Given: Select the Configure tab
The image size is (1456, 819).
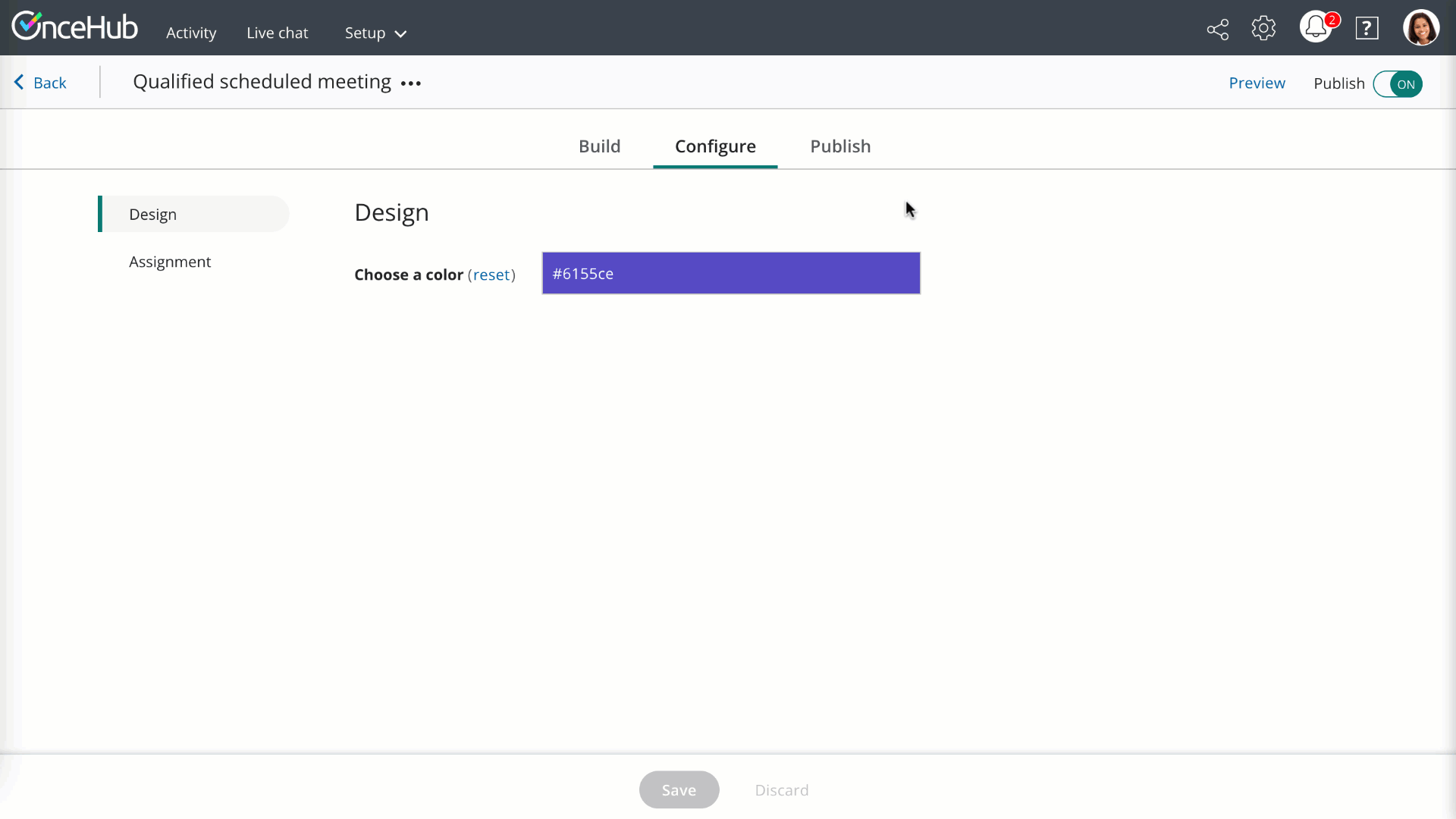Looking at the screenshot, I should pyautogui.click(x=715, y=146).
